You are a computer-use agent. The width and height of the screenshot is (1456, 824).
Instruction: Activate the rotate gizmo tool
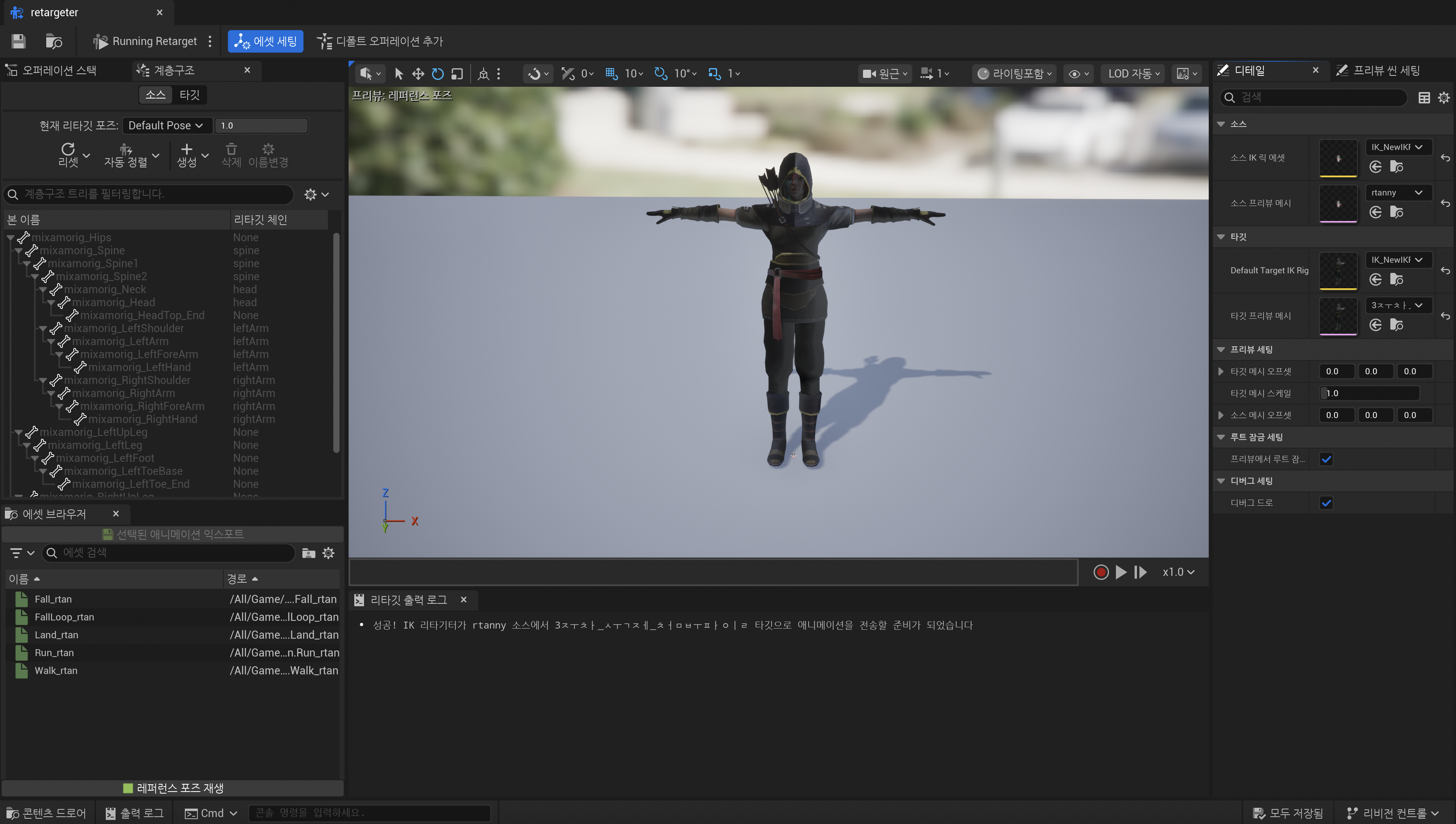(x=437, y=73)
